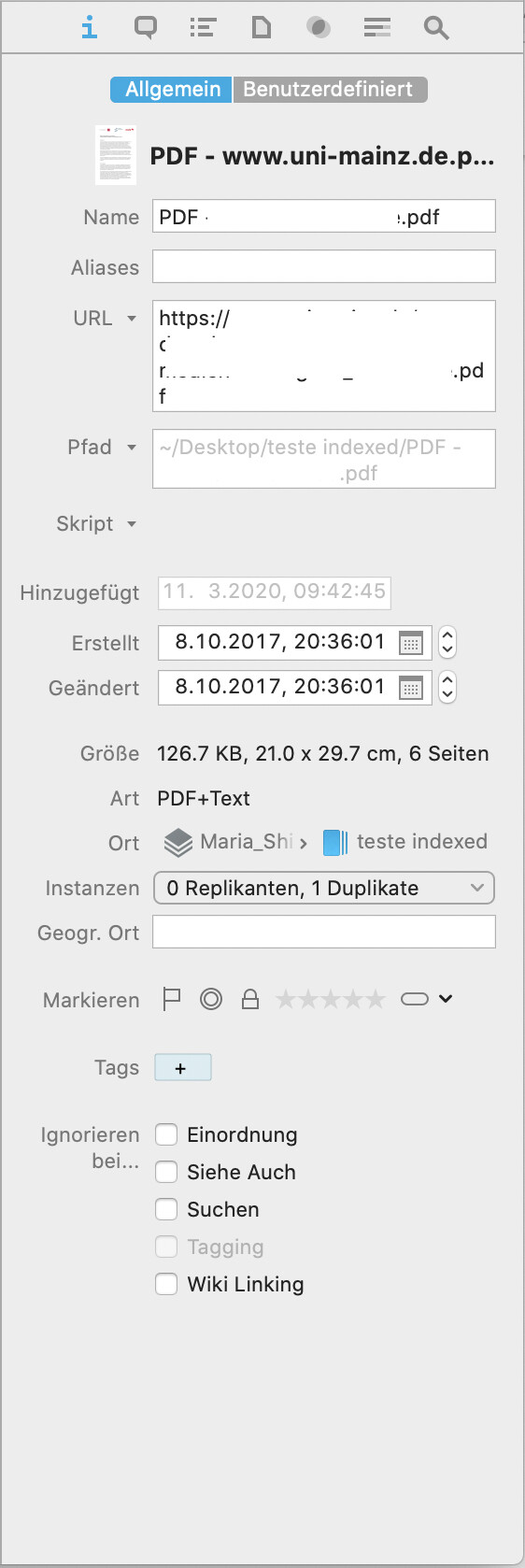Open the label color dropdown chevron

(446, 999)
